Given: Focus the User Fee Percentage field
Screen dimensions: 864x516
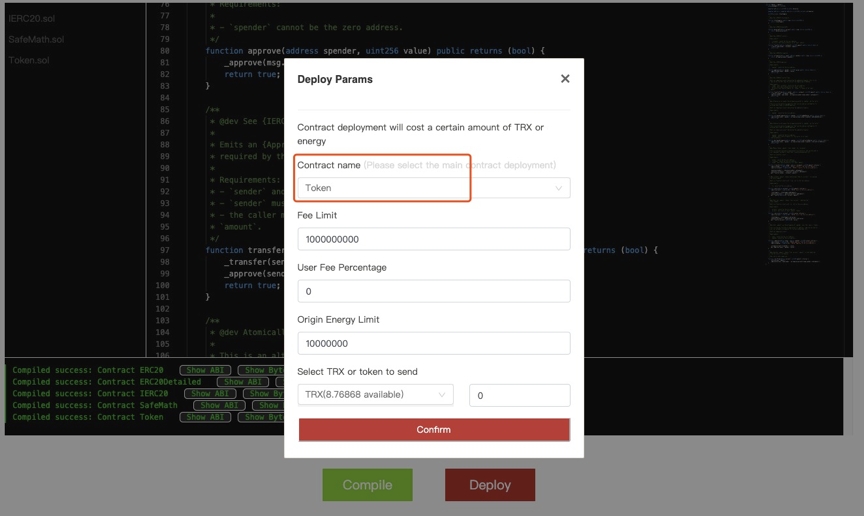Looking at the screenshot, I should click(x=433, y=291).
